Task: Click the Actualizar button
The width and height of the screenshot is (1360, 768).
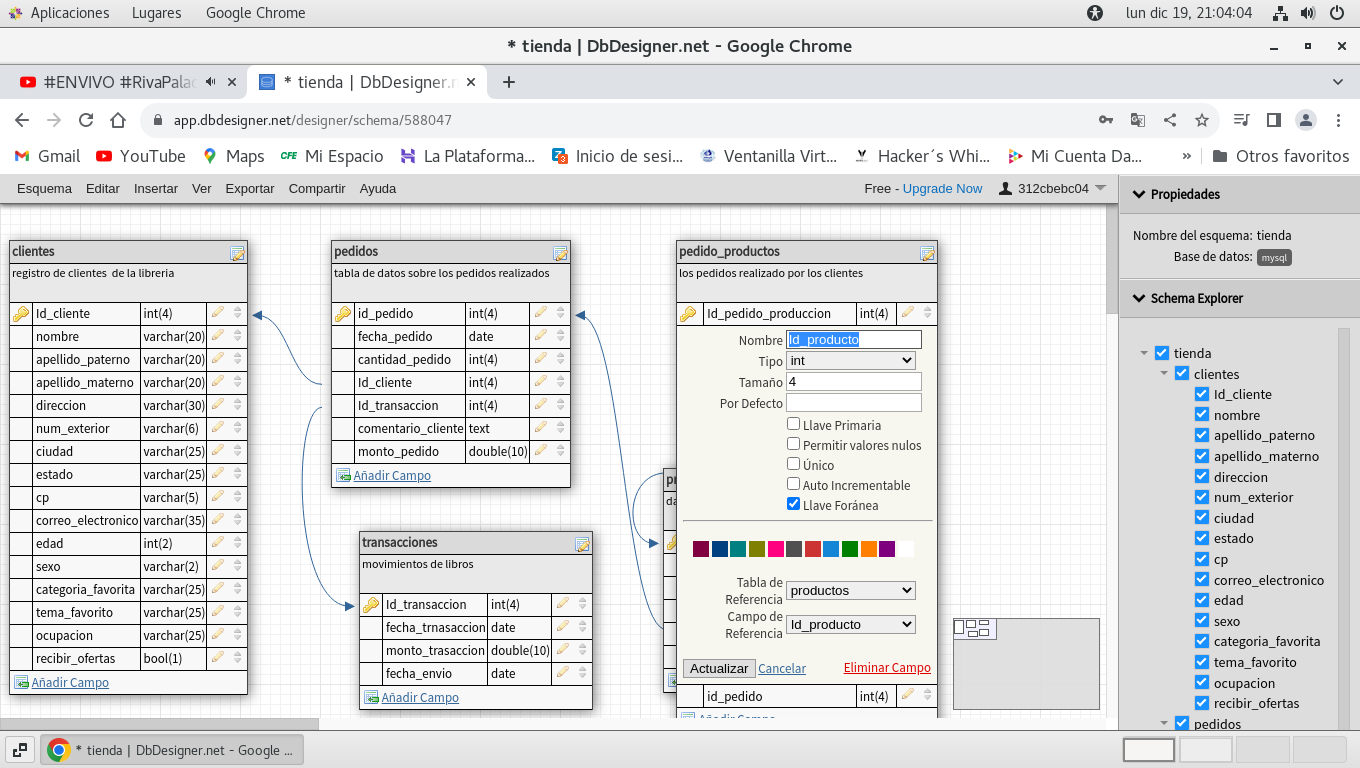Action: point(719,668)
